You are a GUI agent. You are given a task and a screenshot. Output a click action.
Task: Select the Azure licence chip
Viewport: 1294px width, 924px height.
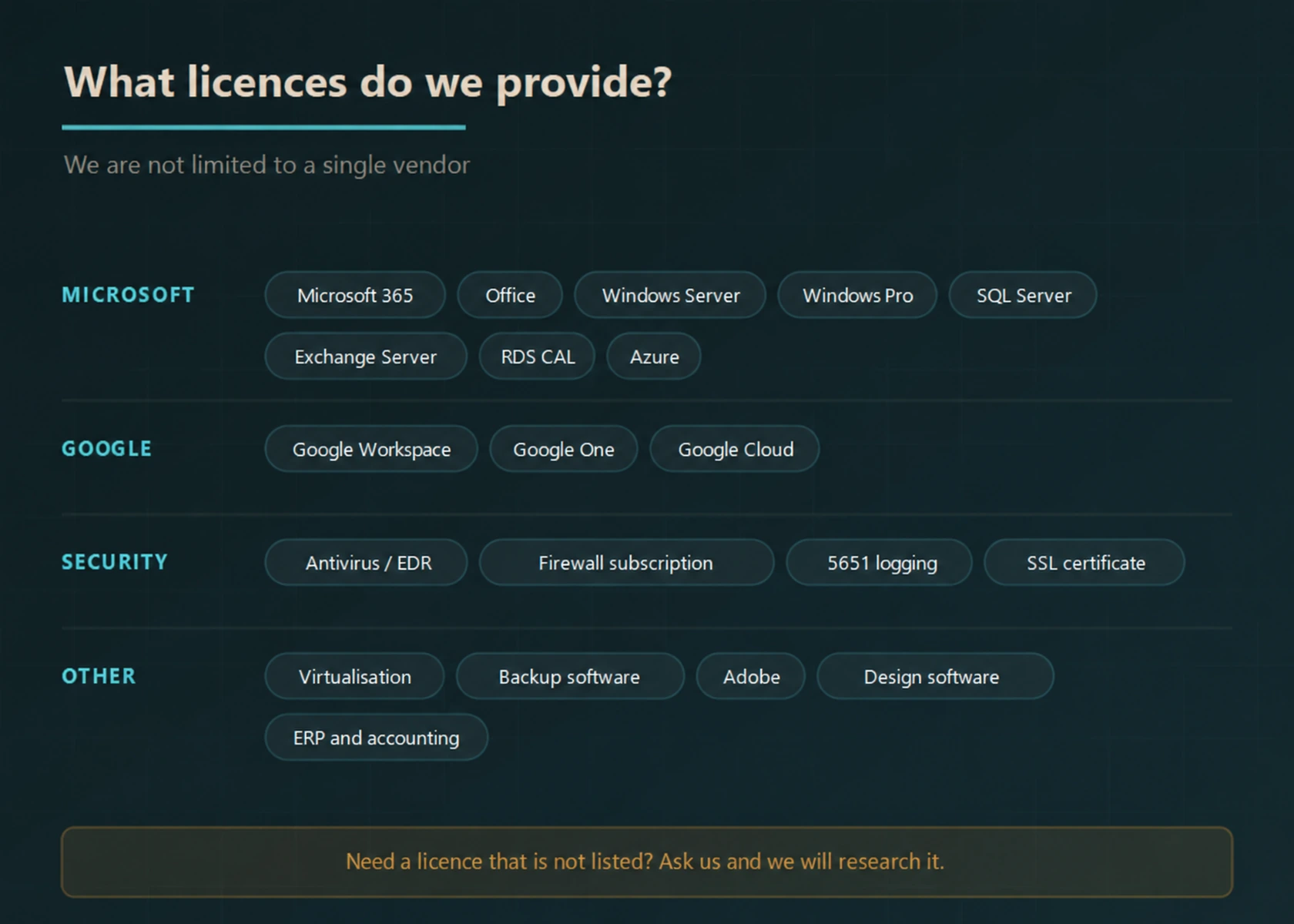click(654, 357)
